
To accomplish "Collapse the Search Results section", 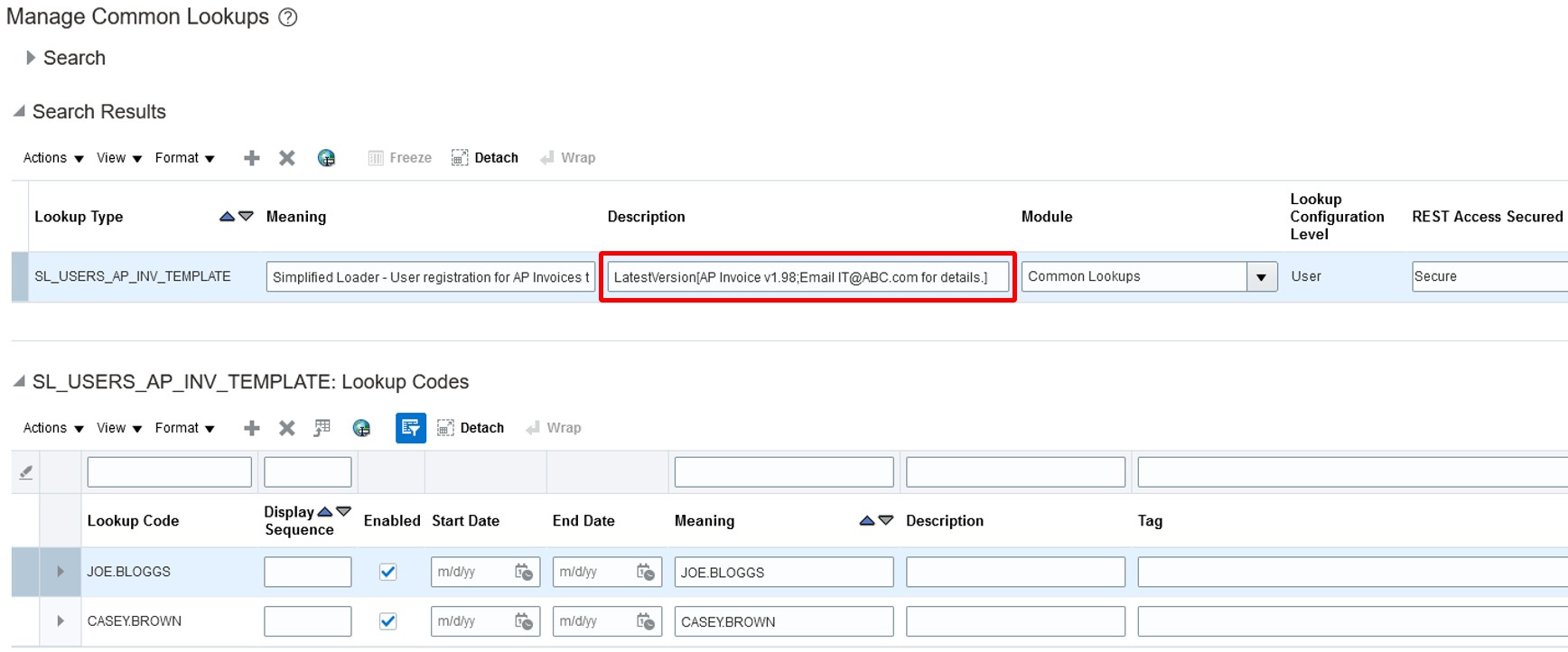I will click(x=19, y=111).
